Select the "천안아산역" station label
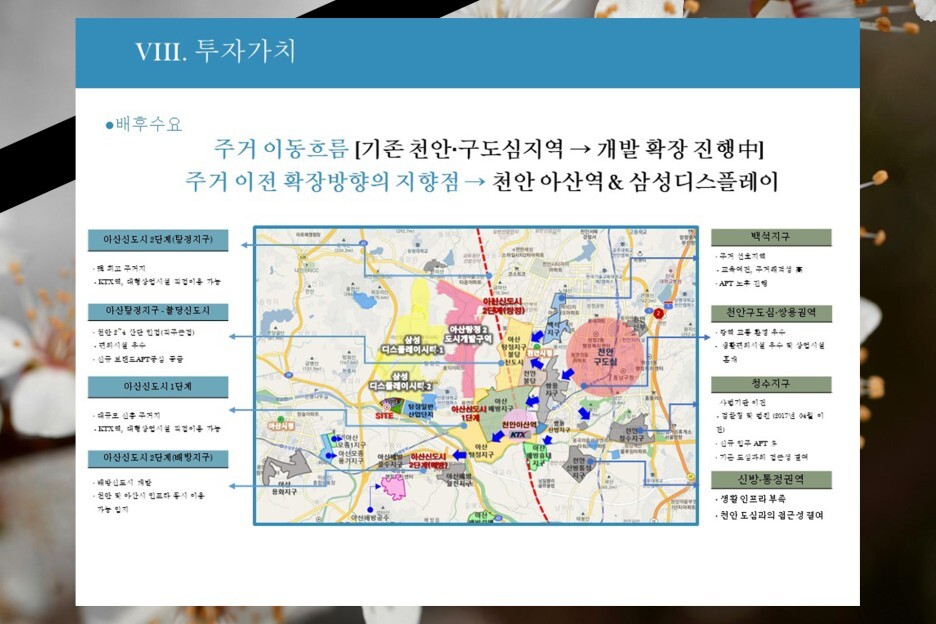936x624 pixels. pyautogui.click(x=519, y=425)
